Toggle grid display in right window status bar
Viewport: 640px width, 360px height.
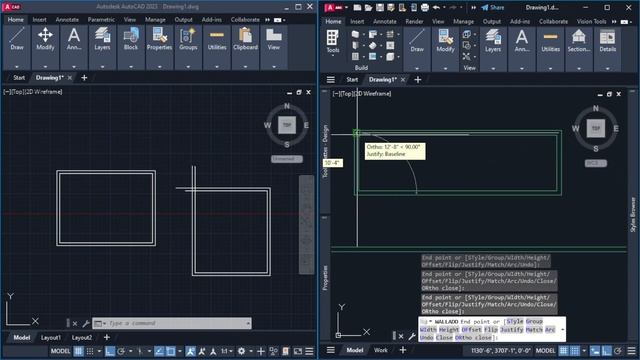563,351
